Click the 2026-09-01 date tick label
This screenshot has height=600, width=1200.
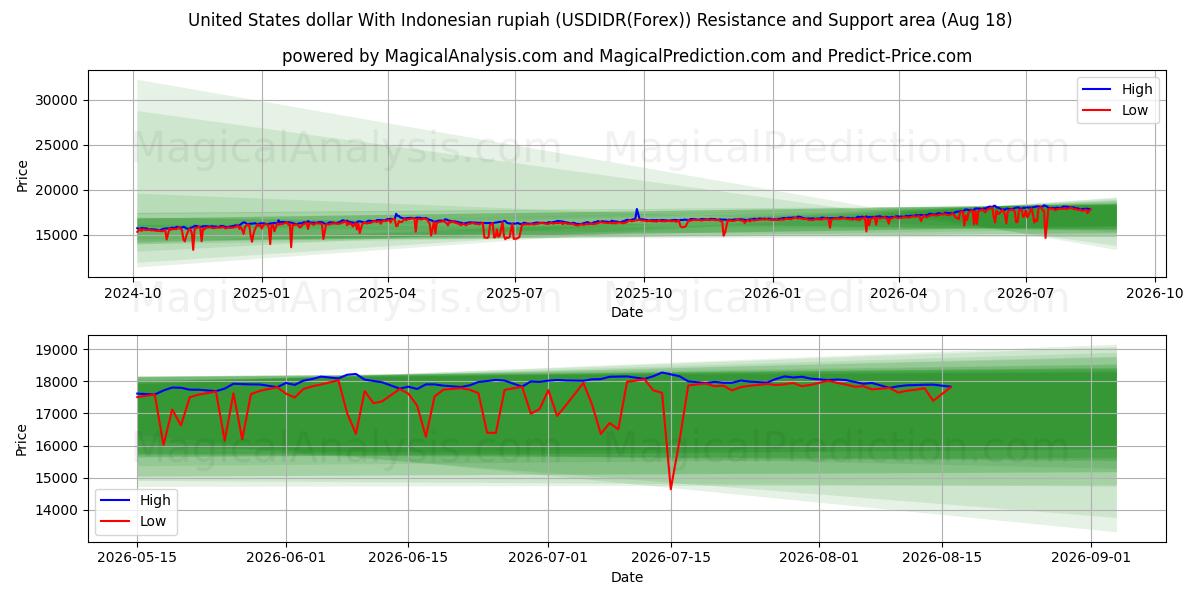coord(1090,559)
